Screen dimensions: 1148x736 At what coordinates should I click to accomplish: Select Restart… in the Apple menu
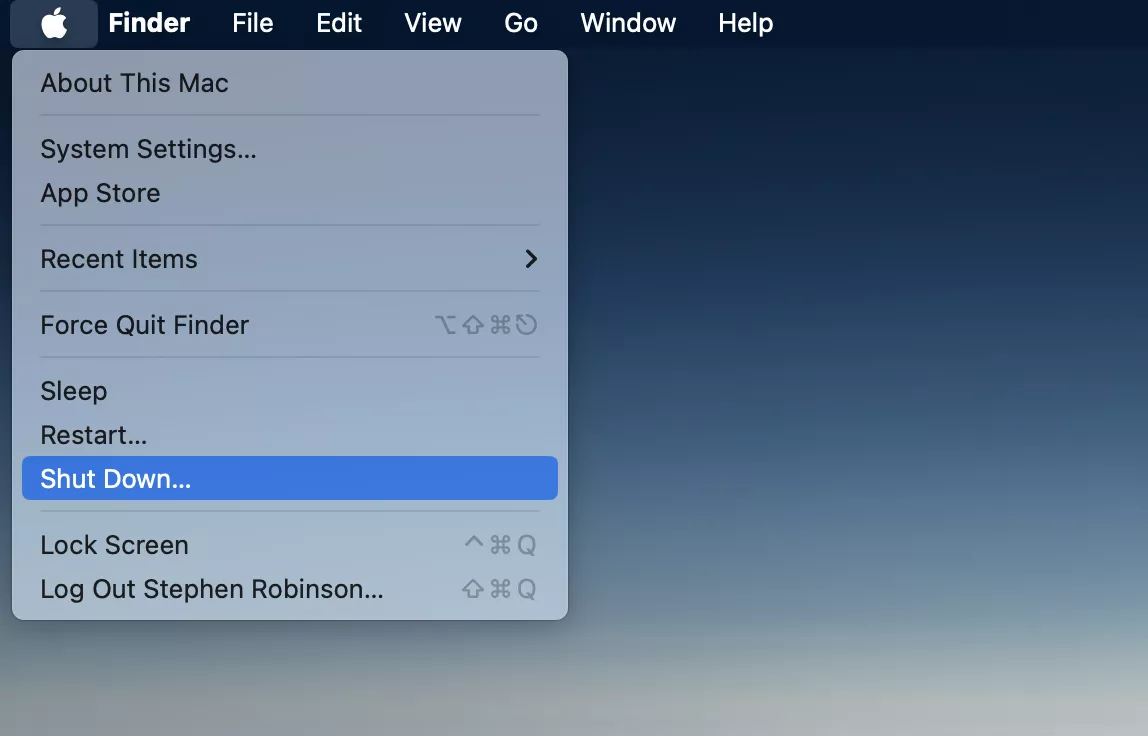pyautogui.click(x=93, y=435)
